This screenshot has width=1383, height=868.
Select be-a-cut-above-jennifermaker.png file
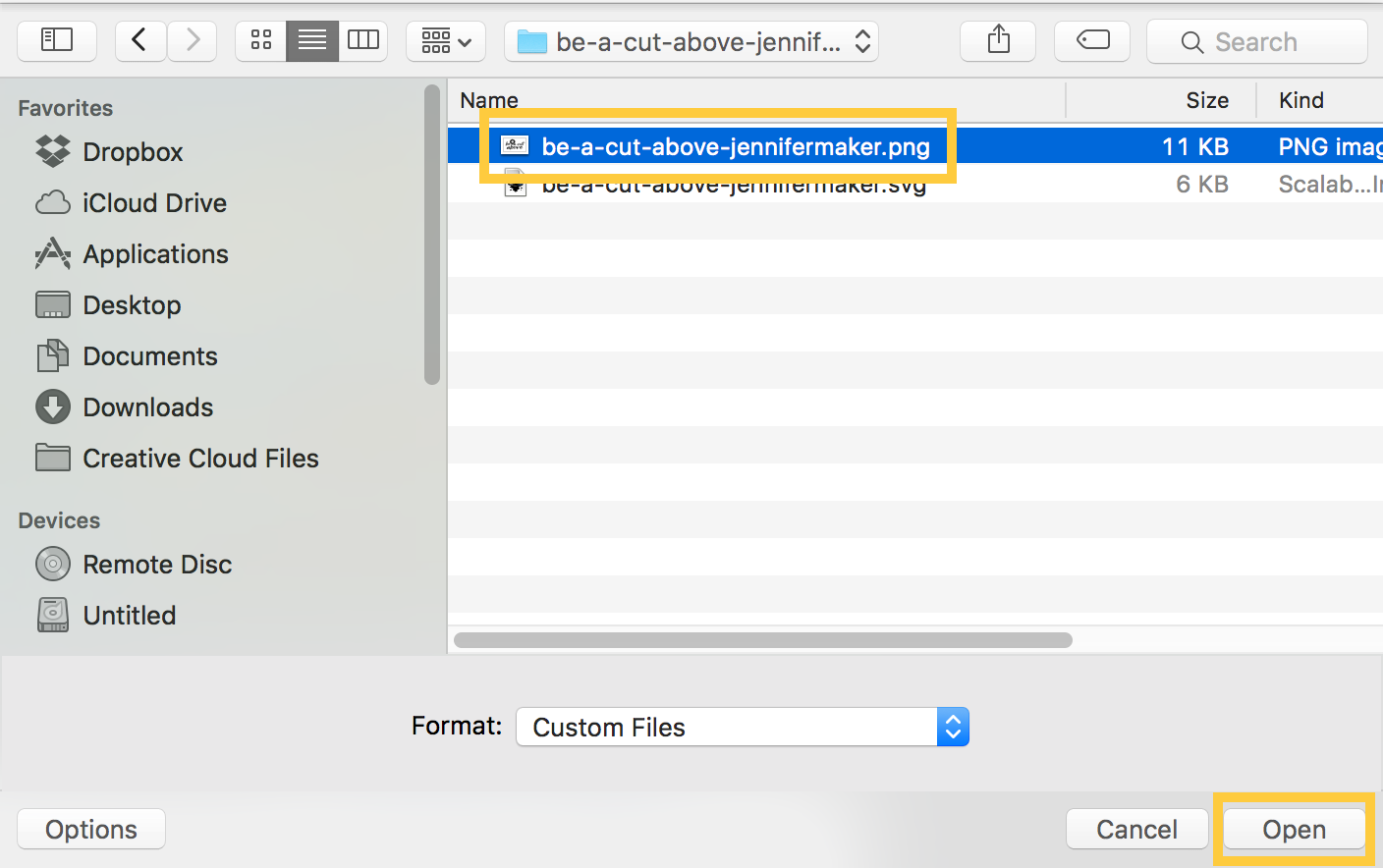coord(915,146)
